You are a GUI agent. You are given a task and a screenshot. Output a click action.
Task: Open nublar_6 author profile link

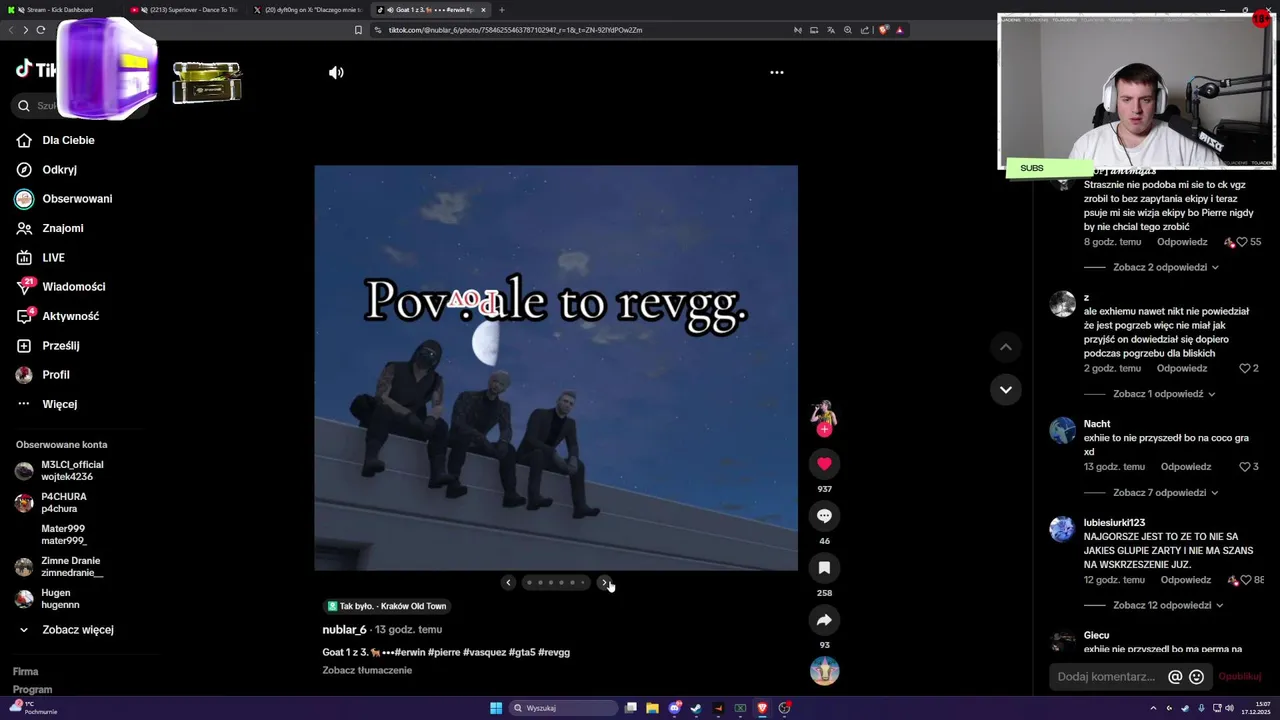(x=344, y=630)
